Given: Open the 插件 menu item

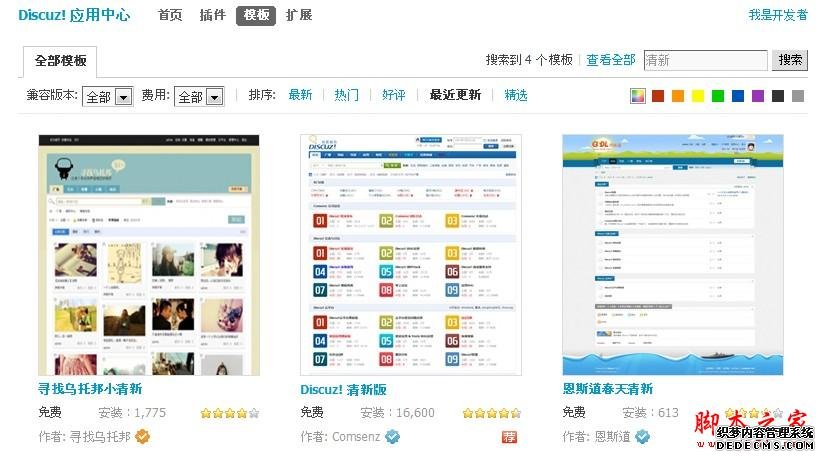Looking at the screenshot, I should point(213,15).
